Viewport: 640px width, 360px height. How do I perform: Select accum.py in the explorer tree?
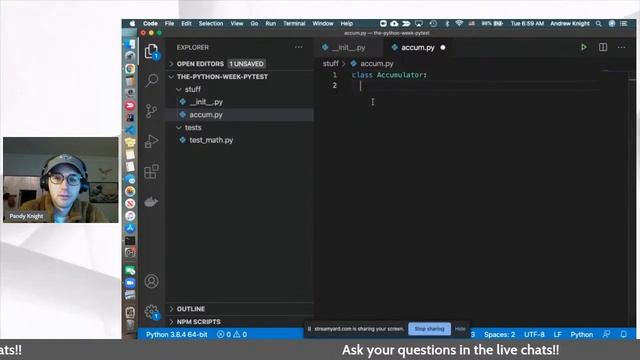[206, 115]
